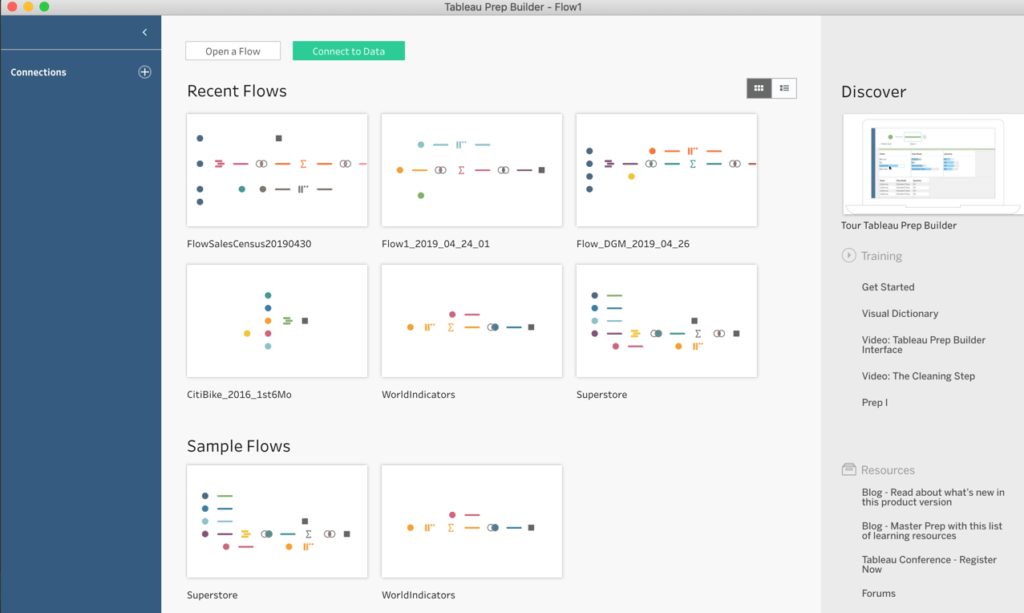
Task: Select the Flow1_2019_04_24_01 flow name
Action: point(436,244)
